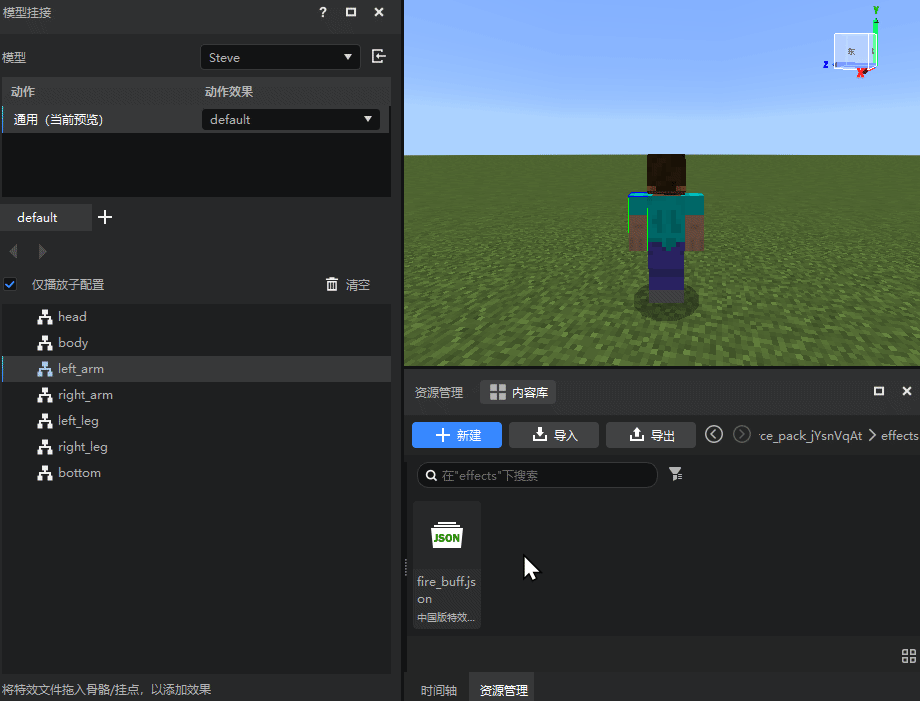Switch to the 时间轴 bottom tab
This screenshot has width=920, height=701.
439,690
